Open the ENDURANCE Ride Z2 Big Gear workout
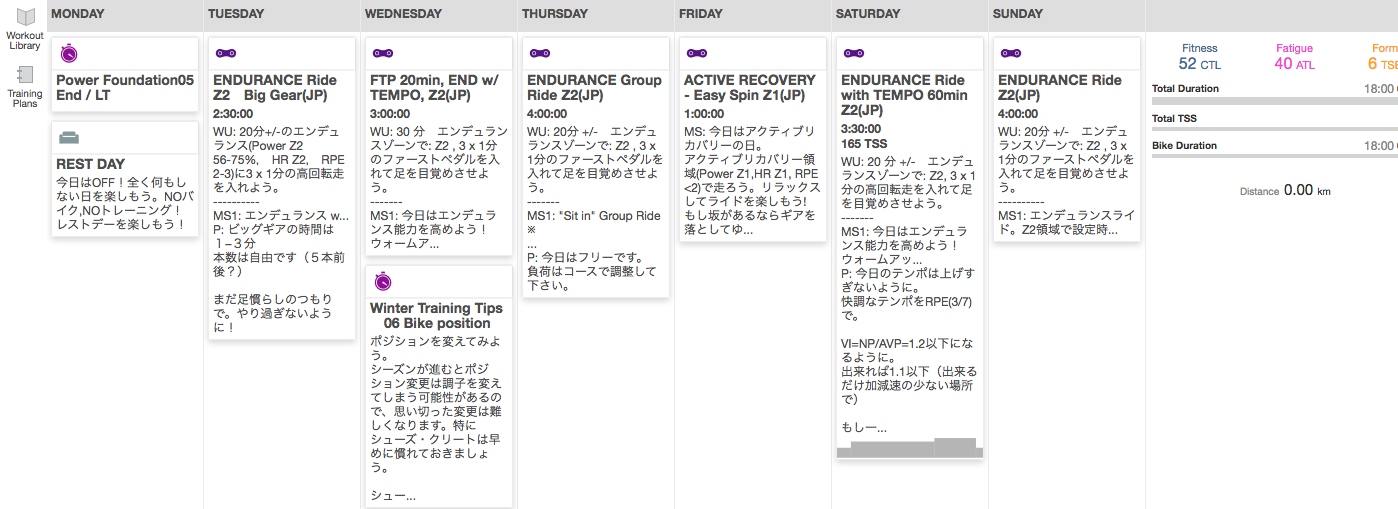 275,87
